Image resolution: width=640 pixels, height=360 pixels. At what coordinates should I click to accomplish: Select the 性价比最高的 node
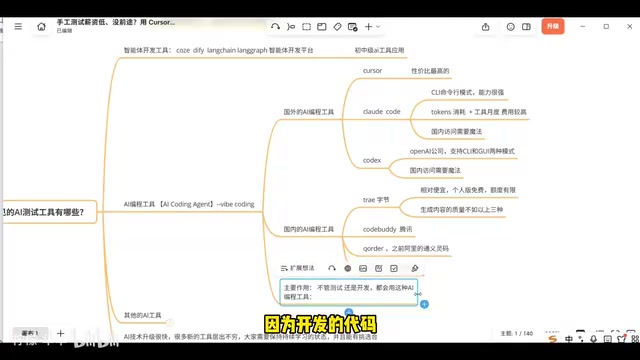point(430,71)
